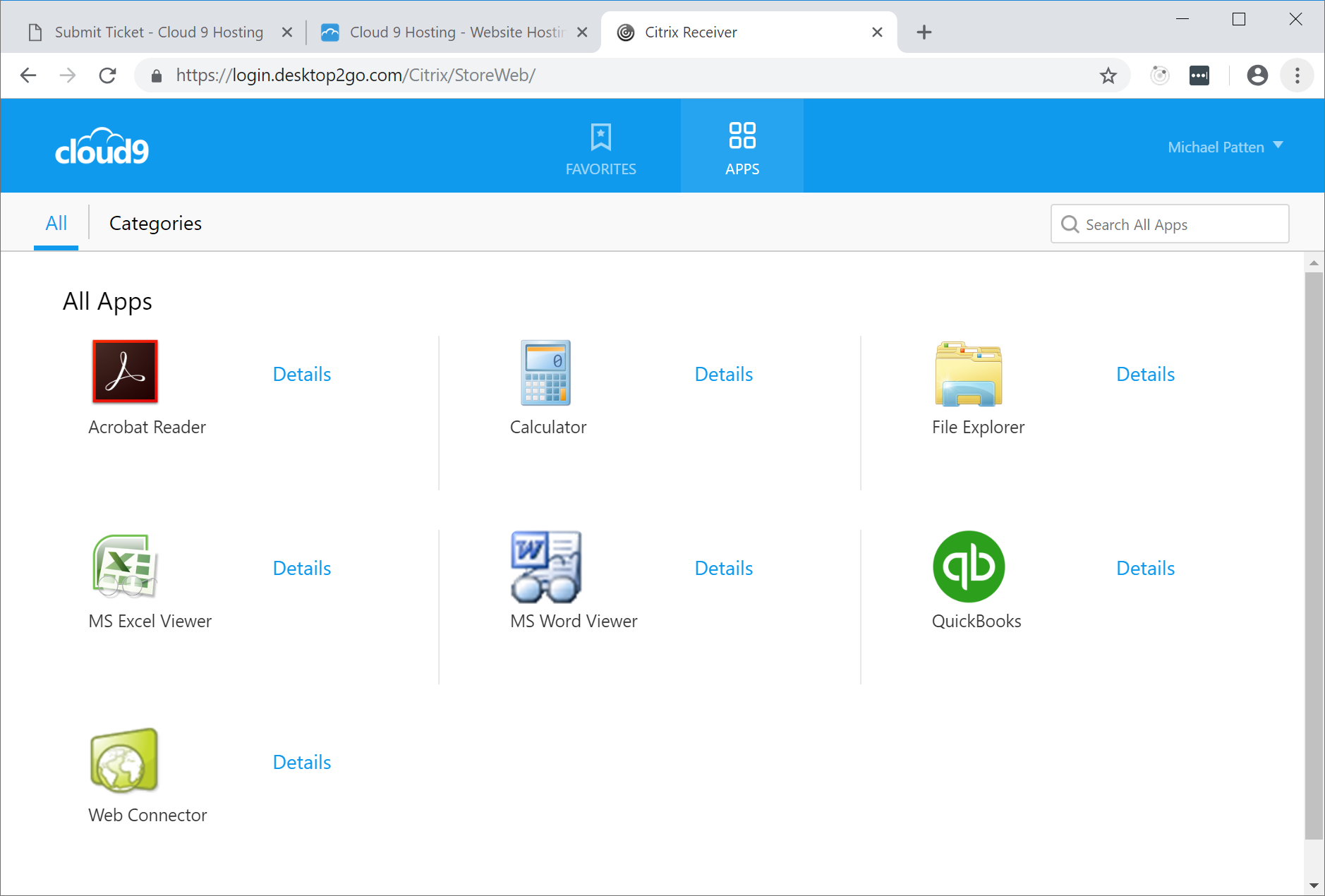Click the QuickBooks label
The height and width of the screenshot is (896, 1325).
coord(976,621)
